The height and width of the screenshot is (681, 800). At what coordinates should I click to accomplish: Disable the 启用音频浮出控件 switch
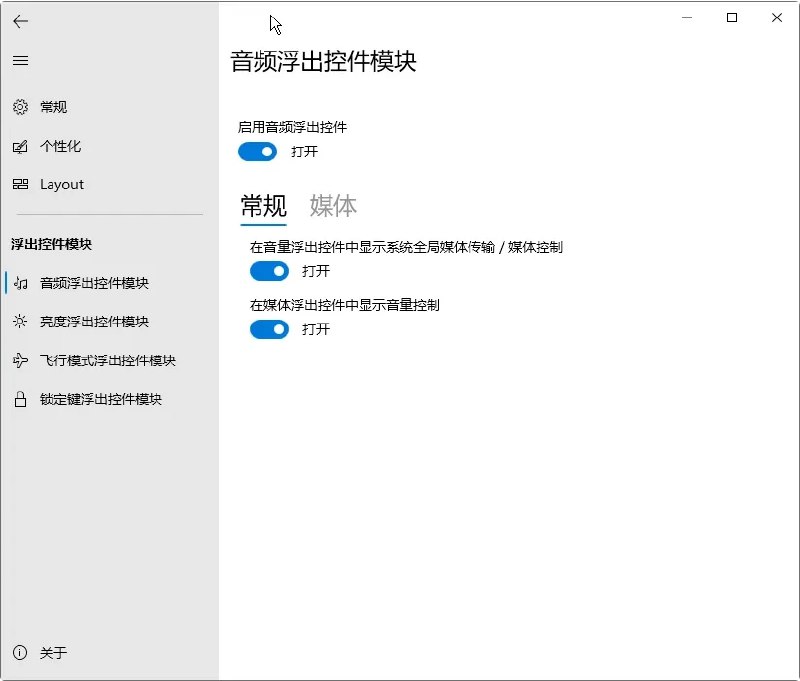coord(257,152)
